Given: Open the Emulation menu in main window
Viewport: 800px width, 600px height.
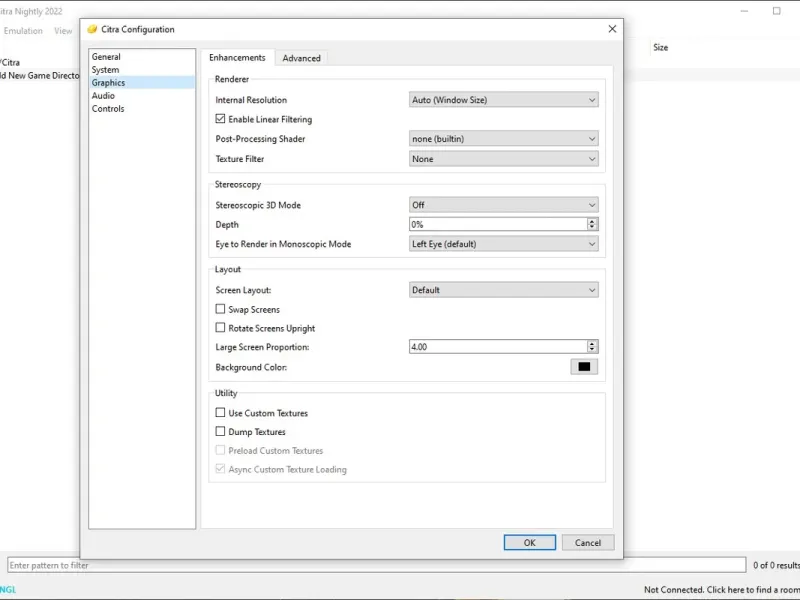Looking at the screenshot, I should coord(23,31).
